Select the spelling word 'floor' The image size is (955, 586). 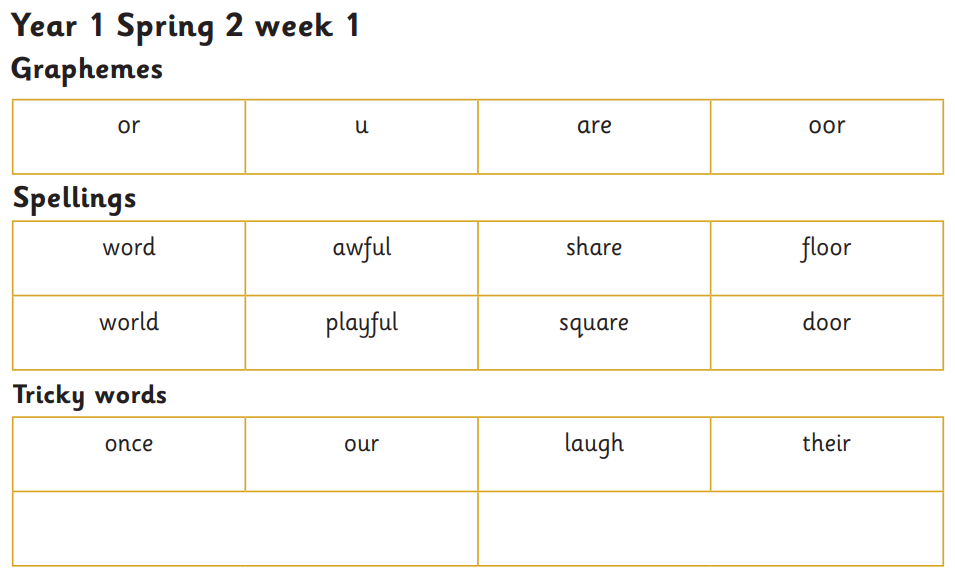click(x=826, y=248)
